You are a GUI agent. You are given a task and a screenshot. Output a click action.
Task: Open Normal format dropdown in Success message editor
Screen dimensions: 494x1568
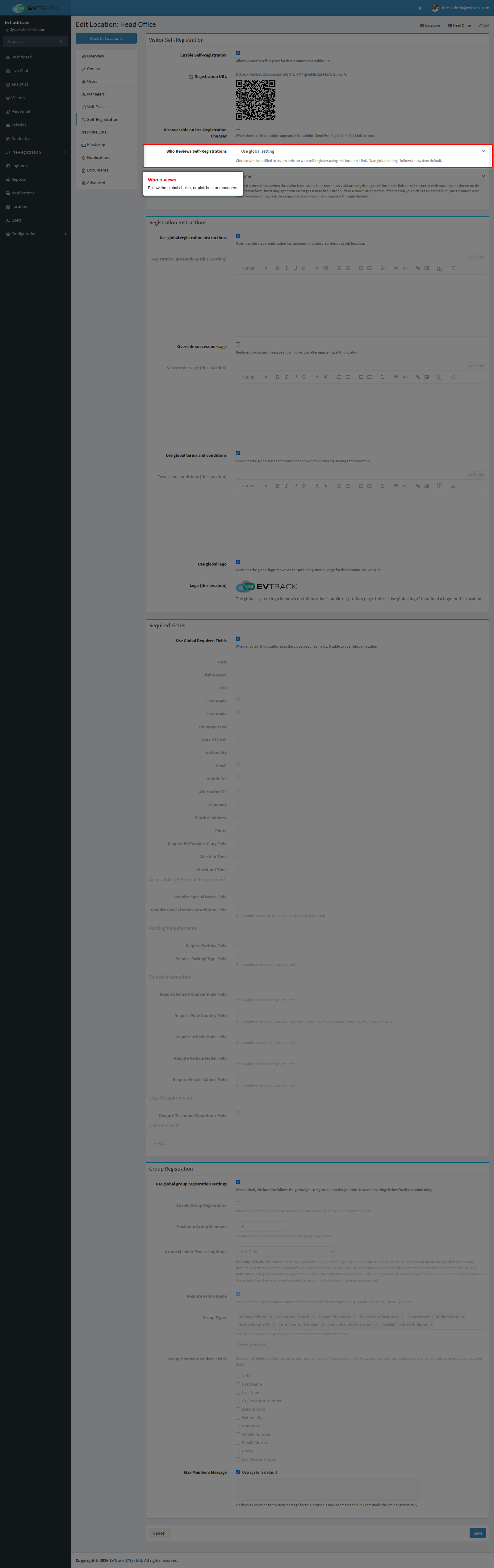tap(254, 377)
